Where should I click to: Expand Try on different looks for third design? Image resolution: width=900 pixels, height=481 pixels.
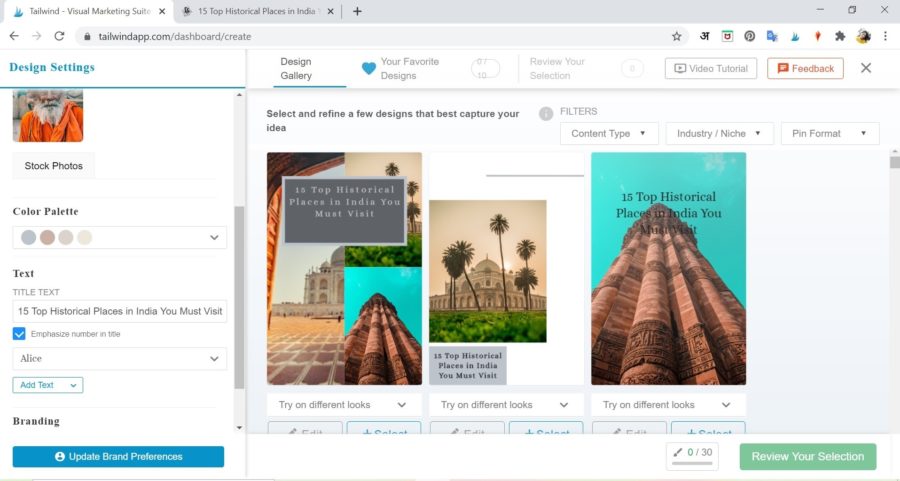(668, 405)
